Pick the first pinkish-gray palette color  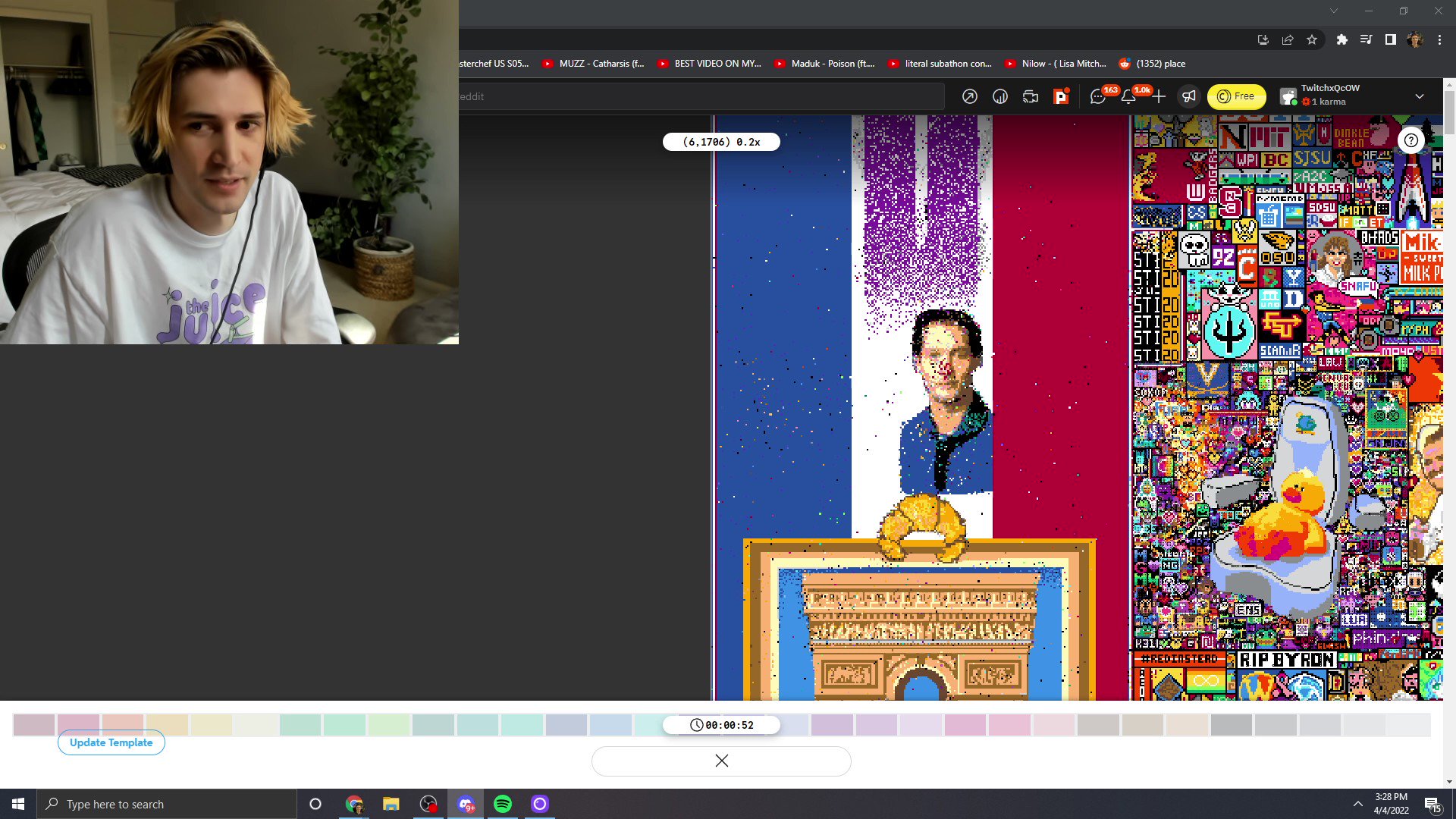(34, 724)
